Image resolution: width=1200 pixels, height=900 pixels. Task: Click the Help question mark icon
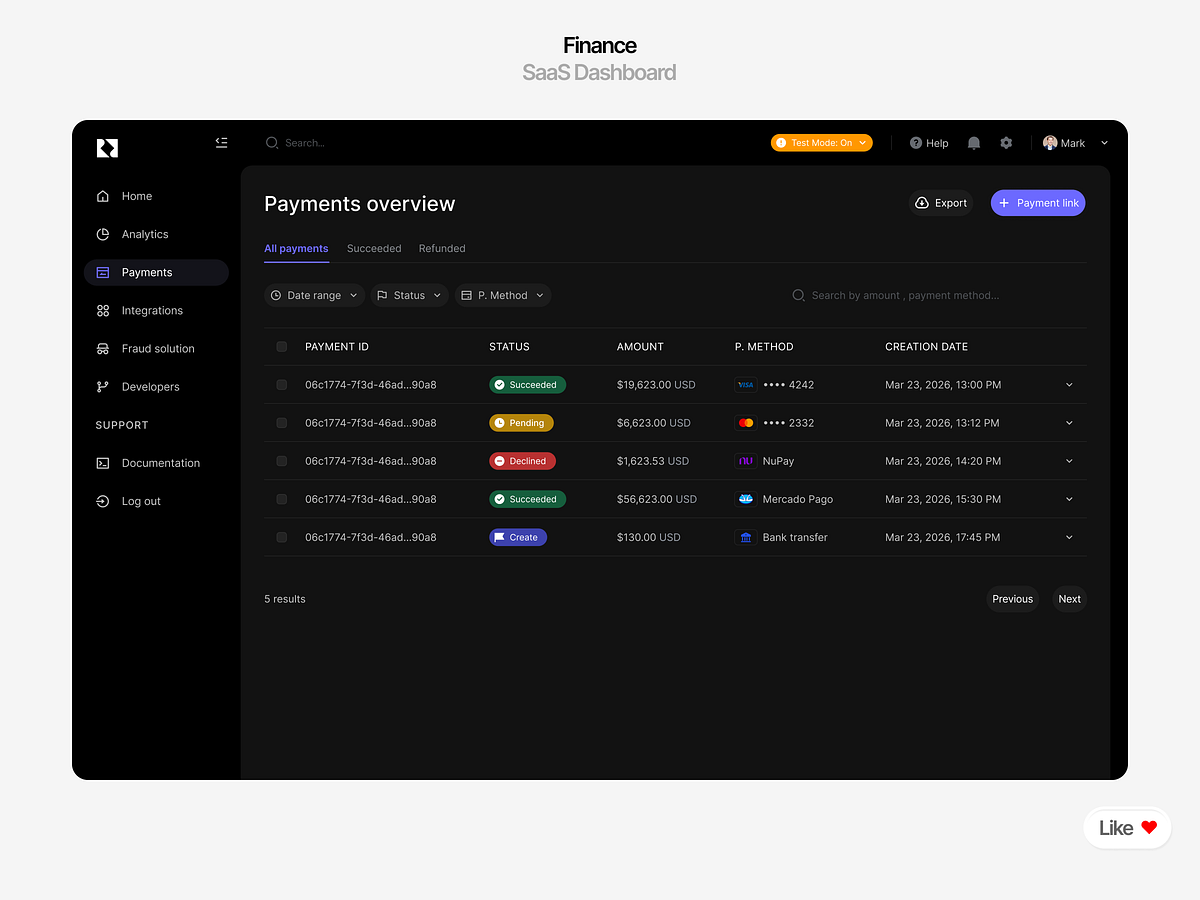point(916,143)
